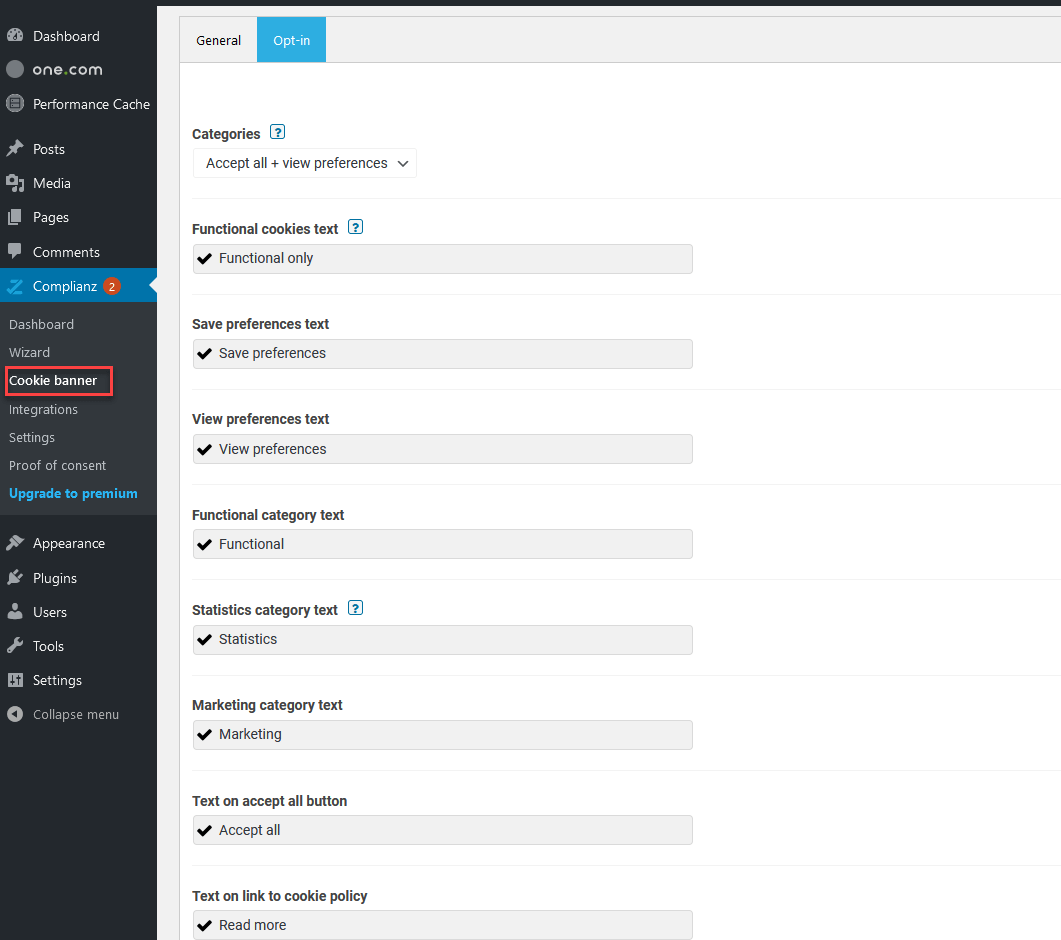Edit the Functional cookies text field
The image size is (1061, 940).
pyautogui.click(x=443, y=259)
